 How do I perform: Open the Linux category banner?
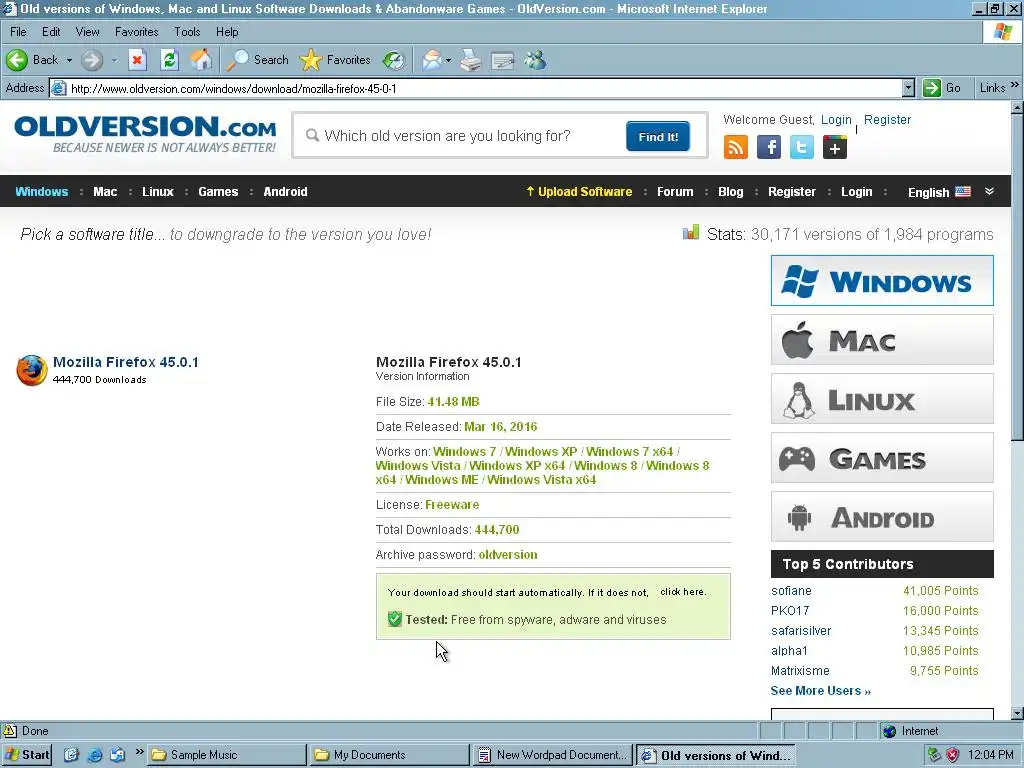(x=882, y=398)
